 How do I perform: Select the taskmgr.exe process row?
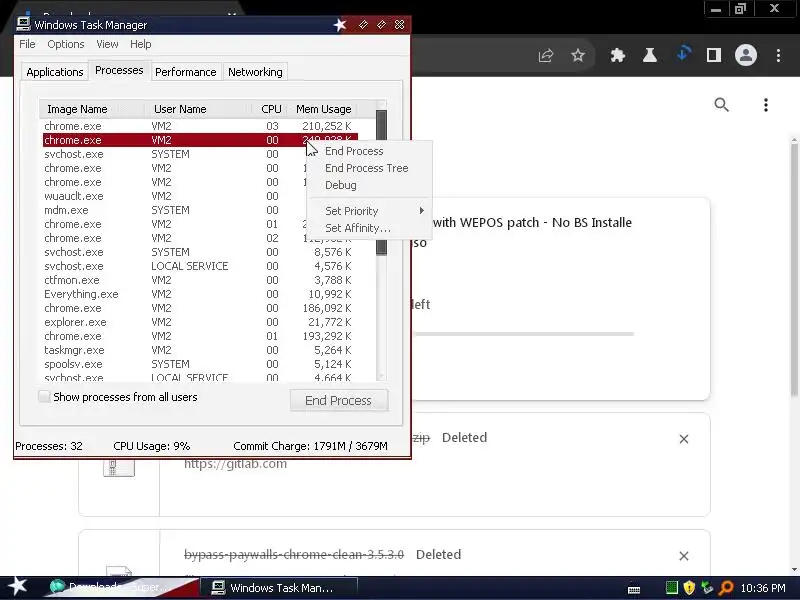click(199, 350)
